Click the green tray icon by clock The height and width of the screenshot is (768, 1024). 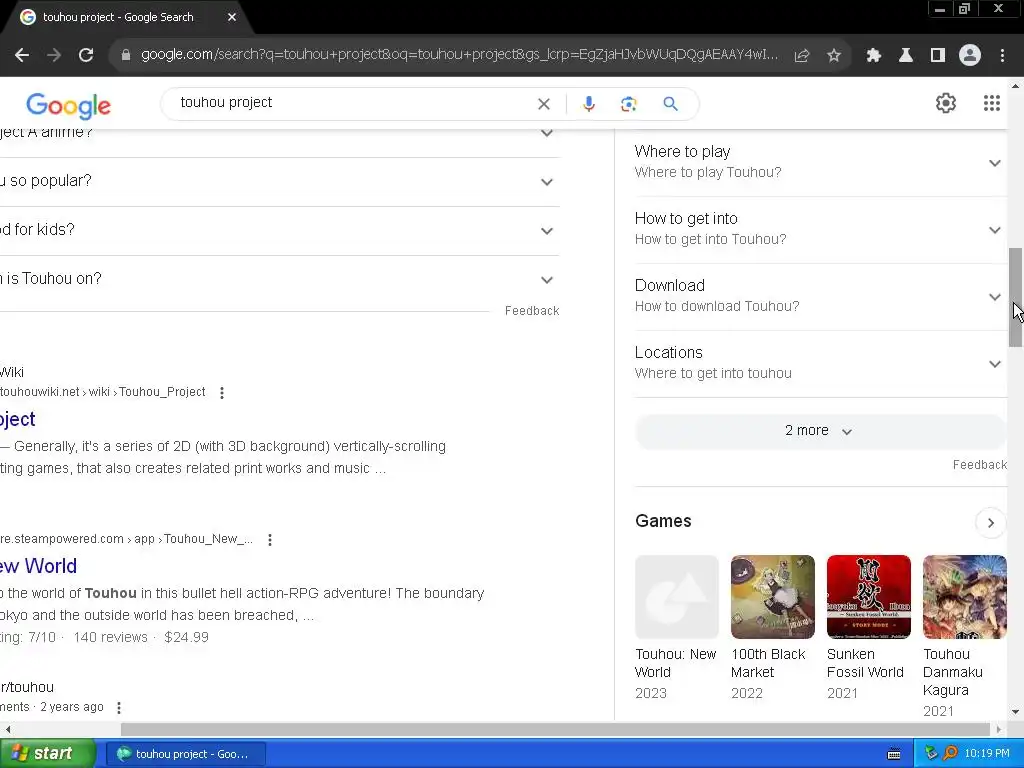point(931,754)
